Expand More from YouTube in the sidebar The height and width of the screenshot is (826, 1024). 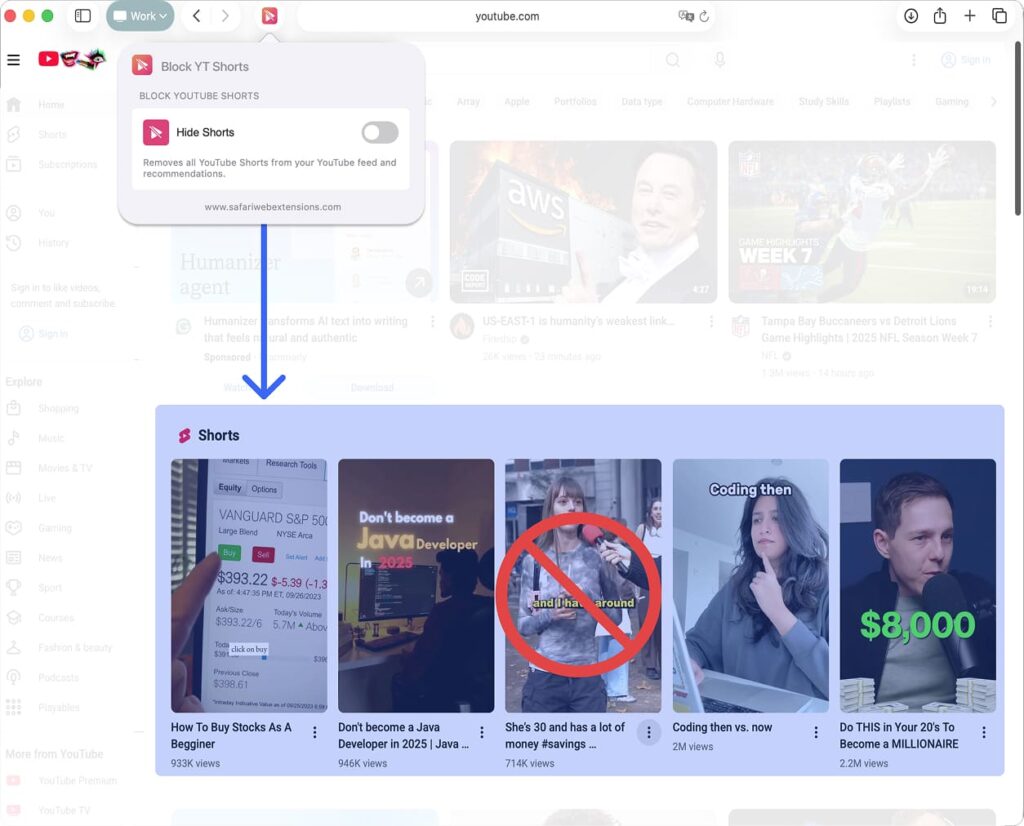tap(56, 753)
